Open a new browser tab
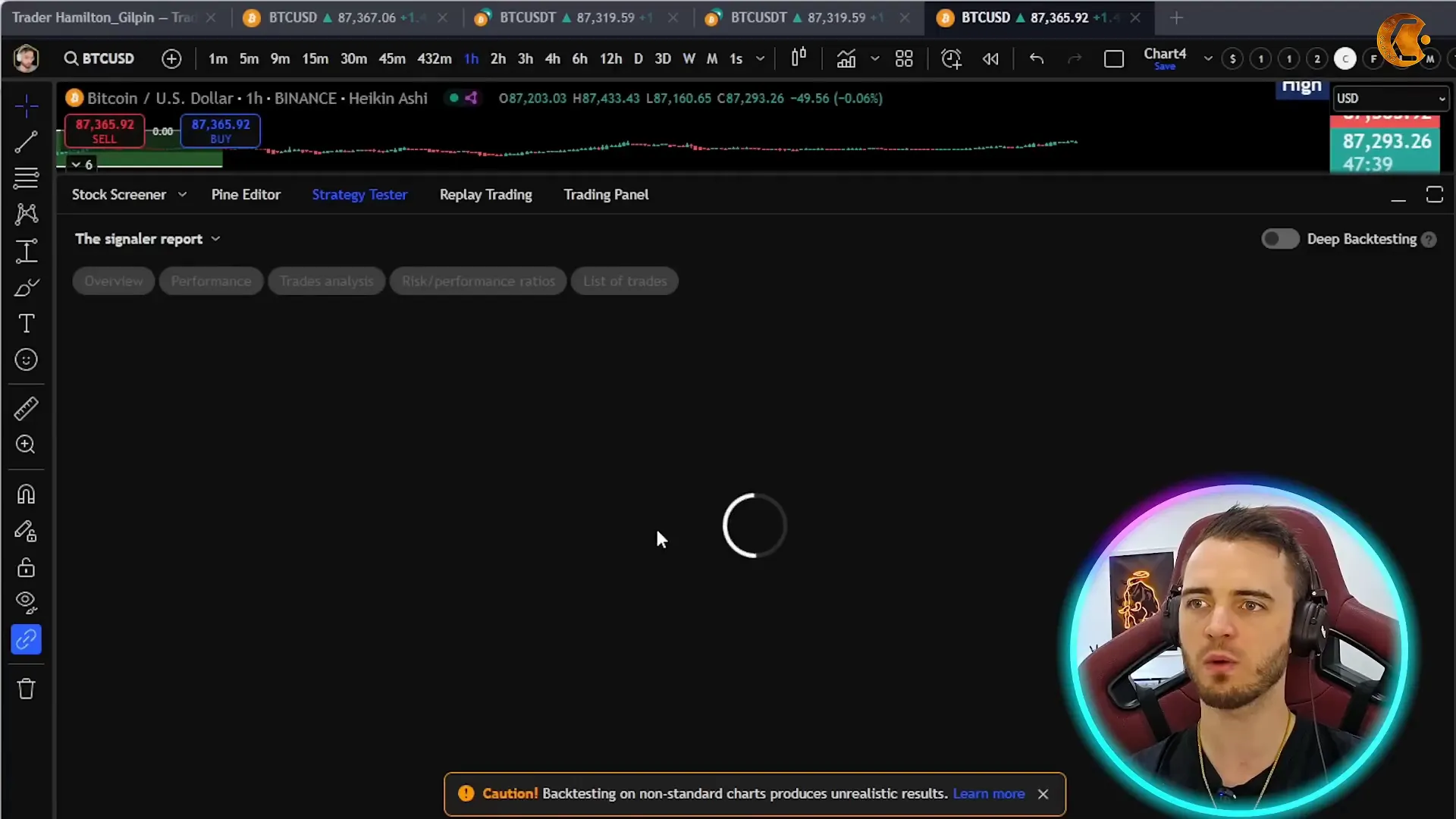The image size is (1456, 819). point(1176,17)
